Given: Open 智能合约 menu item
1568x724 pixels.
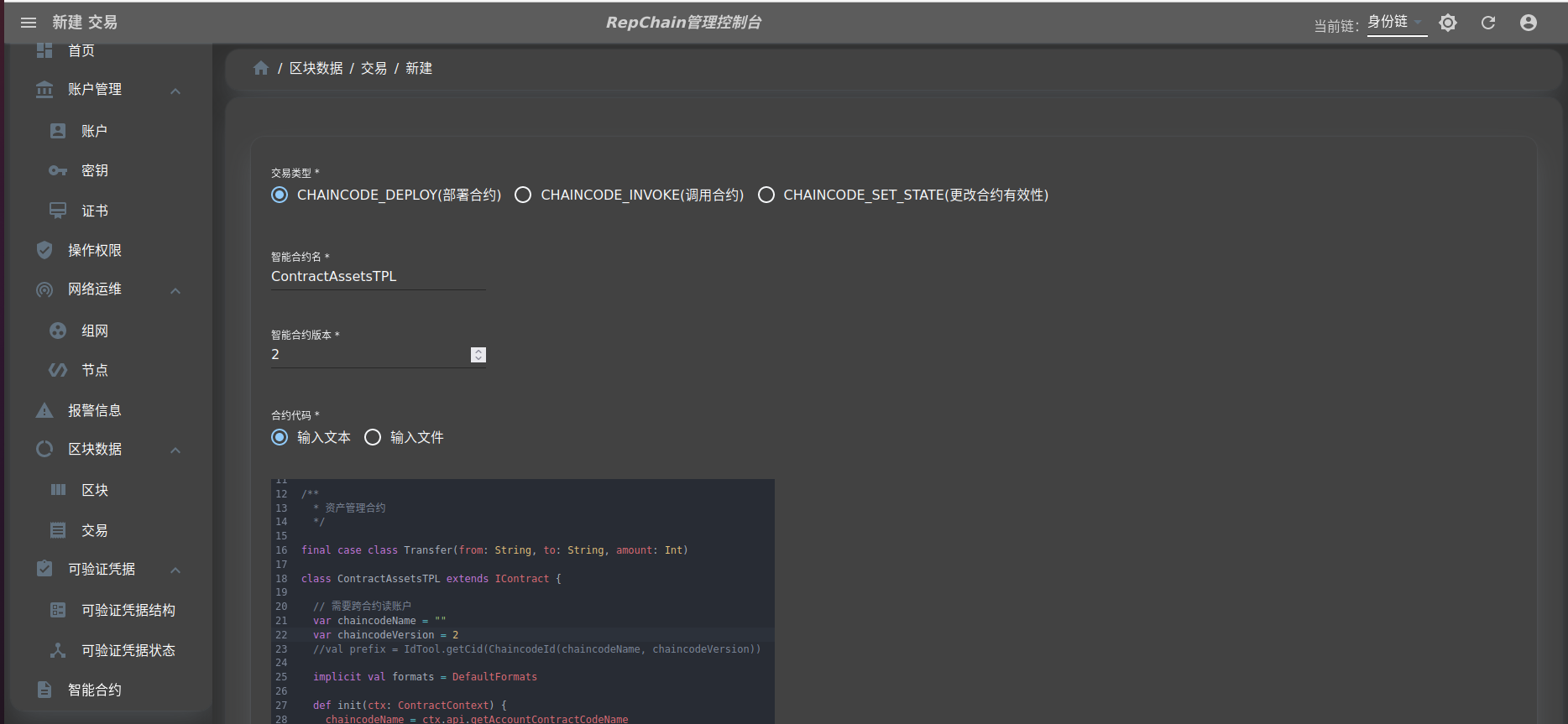Looking at the screenshot, I should pyautogui.click(x=95, y=690).
